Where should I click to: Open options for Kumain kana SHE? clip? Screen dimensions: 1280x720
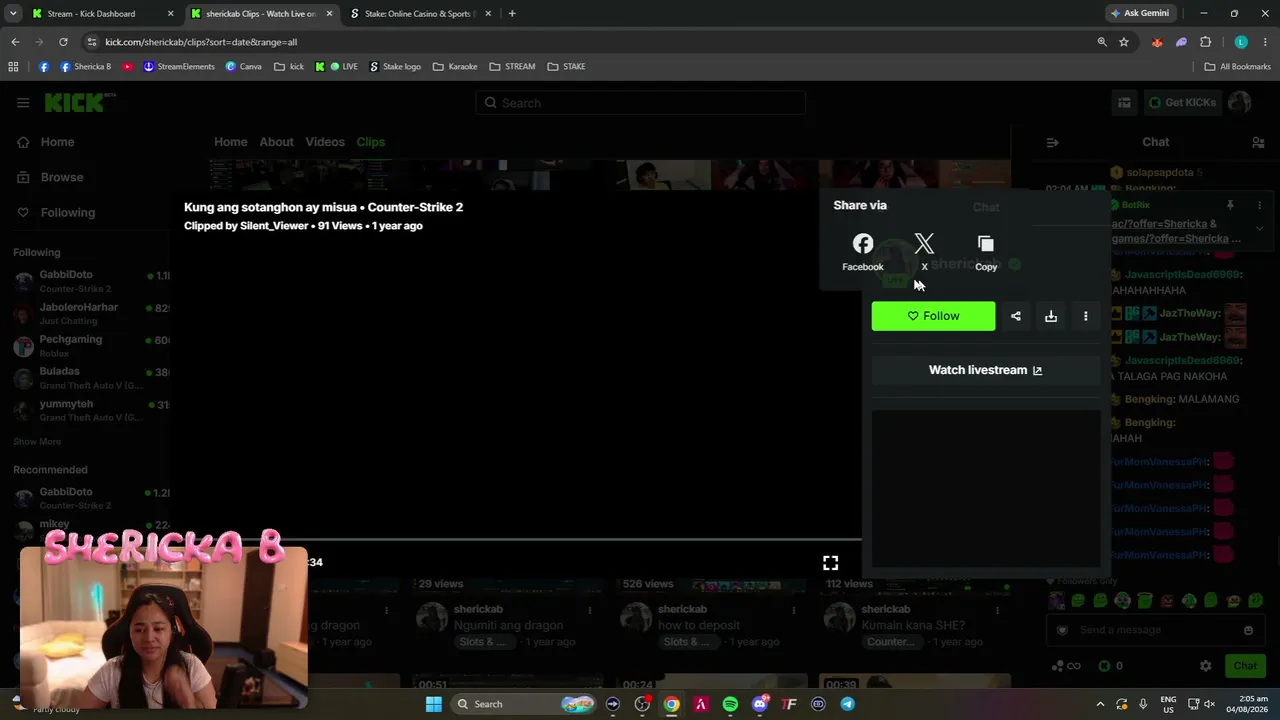point(996,609)
